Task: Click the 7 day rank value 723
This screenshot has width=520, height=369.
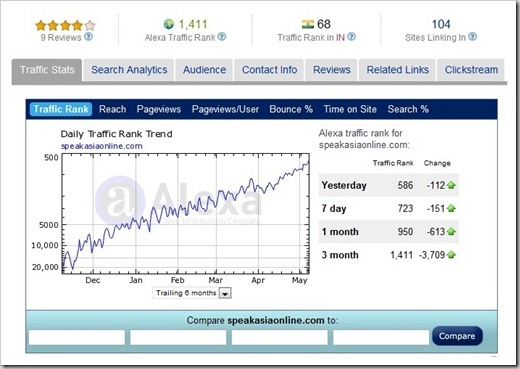Action: (x=405, y=209)
